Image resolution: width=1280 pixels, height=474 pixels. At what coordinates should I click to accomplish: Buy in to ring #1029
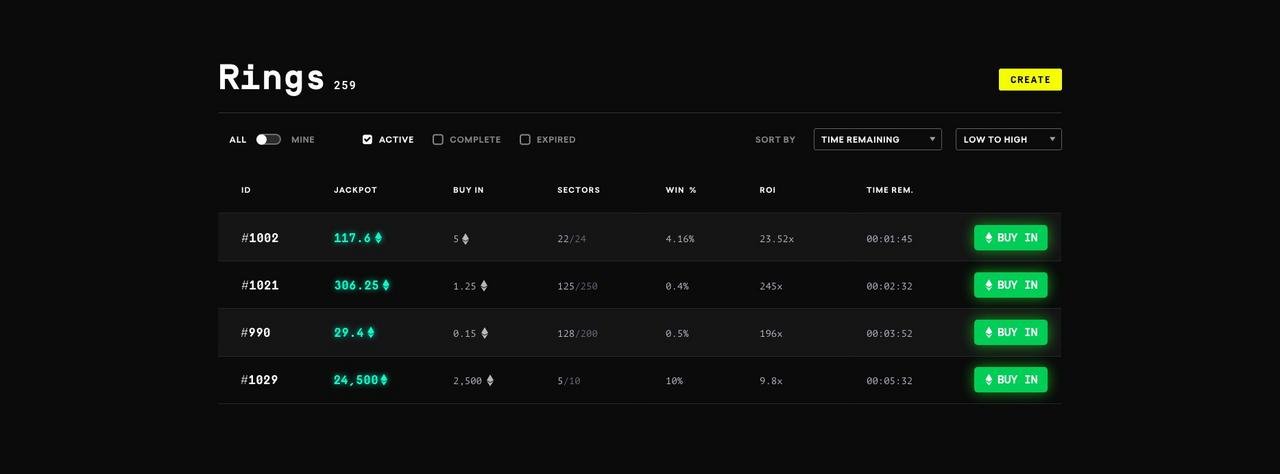[x=1010, y=380]
